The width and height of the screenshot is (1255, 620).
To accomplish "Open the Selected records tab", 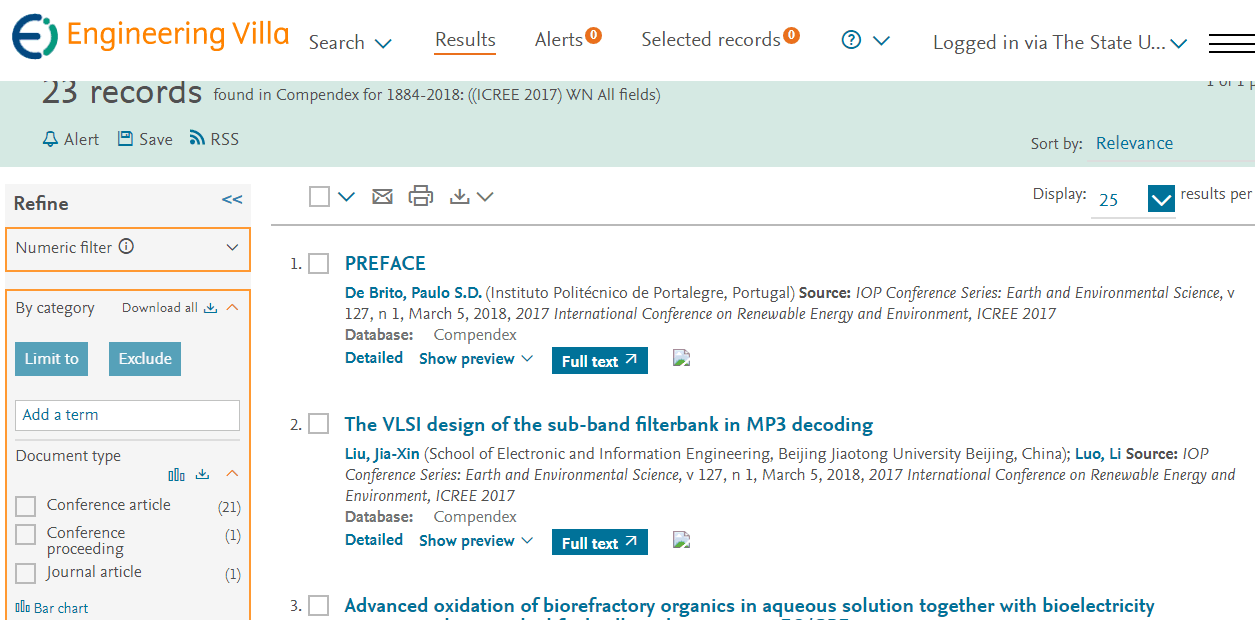I will 711,40.
